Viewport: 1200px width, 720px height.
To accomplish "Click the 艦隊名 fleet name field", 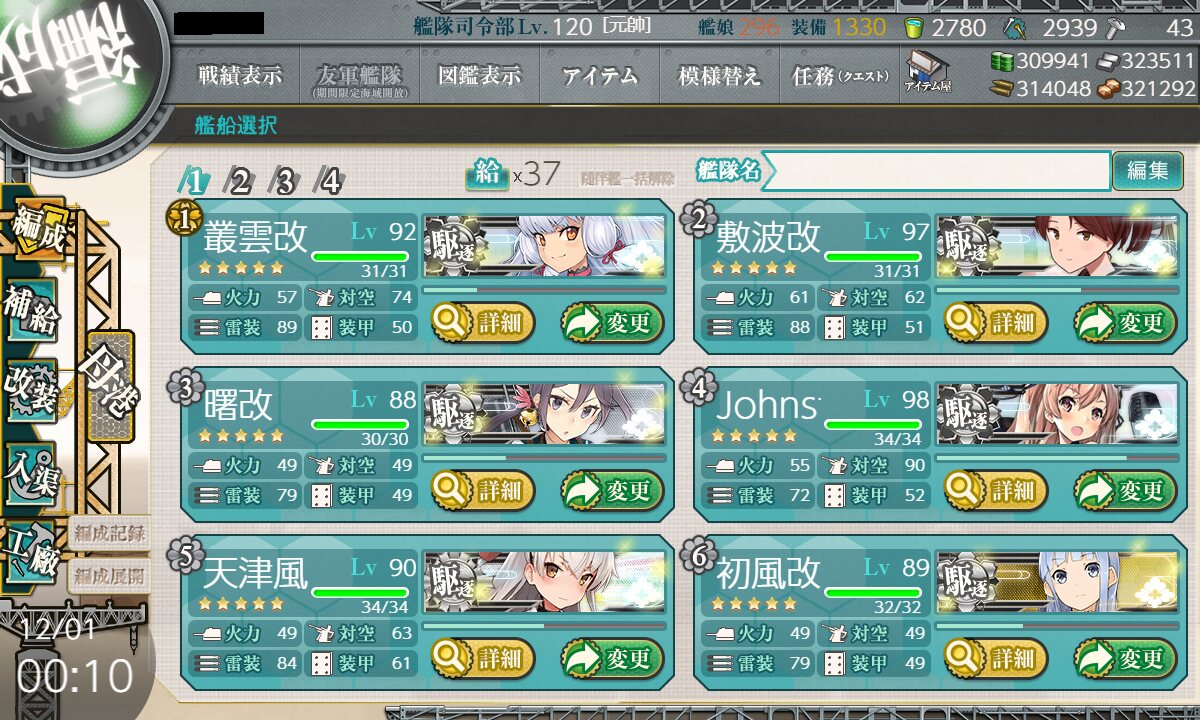I will pyautogui.click(x=936, y=171).
